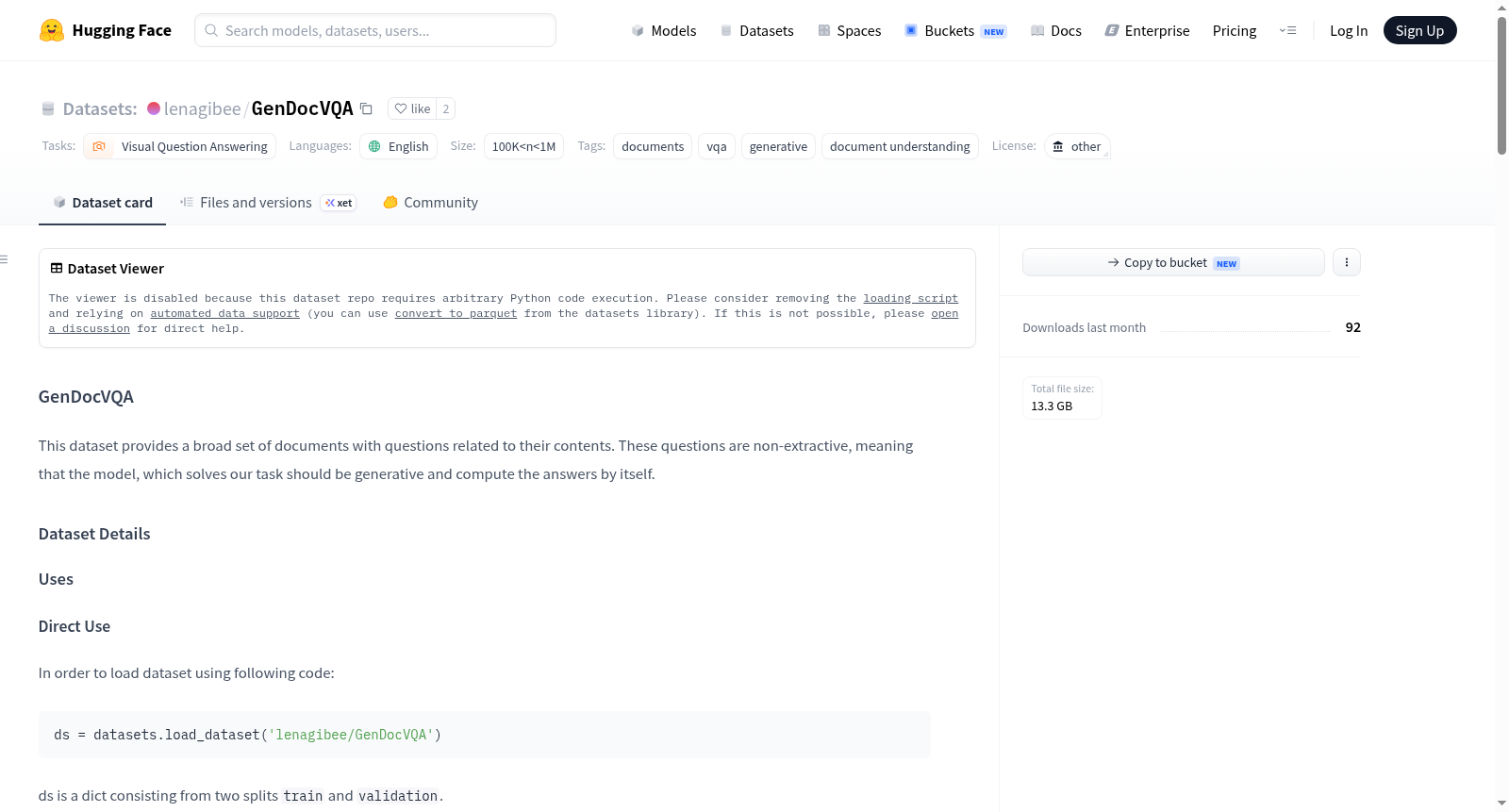This screenshot has height=812, width=1509.
Task: Switch to Files and versions tab
Action: coord(268,203)
